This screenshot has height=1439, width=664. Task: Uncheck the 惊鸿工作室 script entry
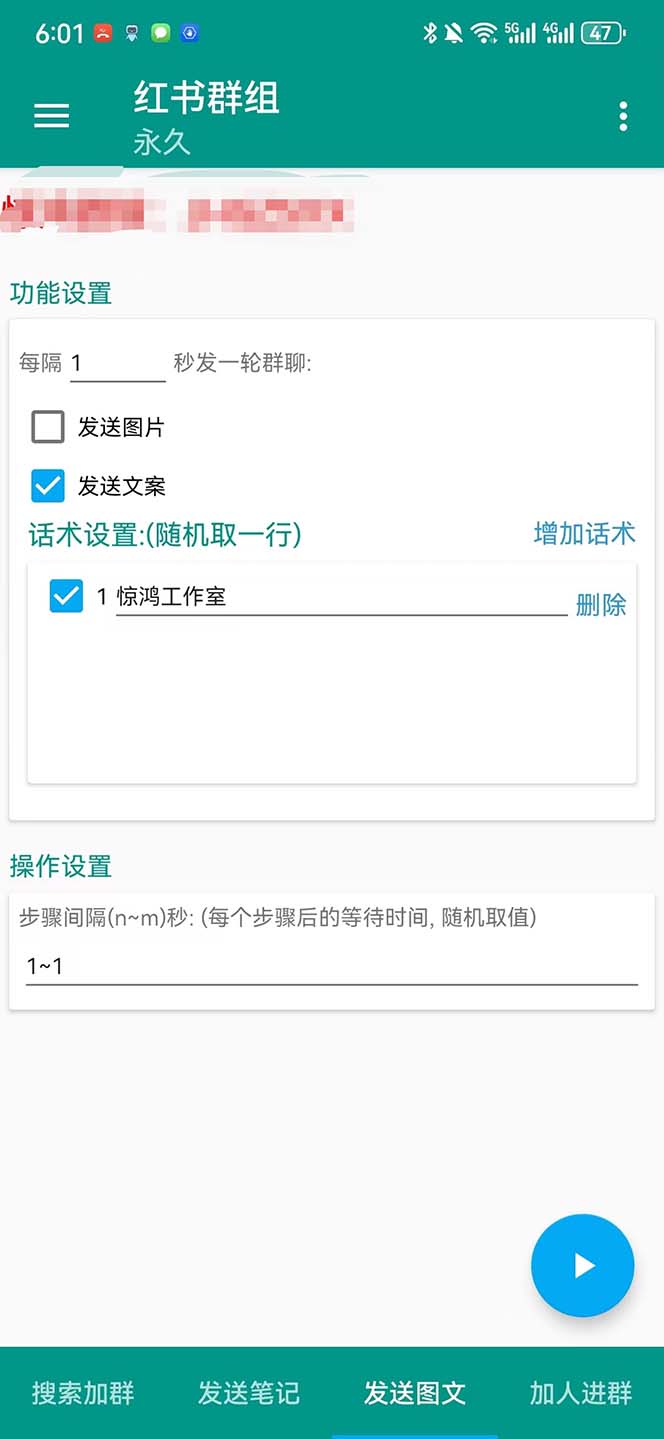coord(66,596)
